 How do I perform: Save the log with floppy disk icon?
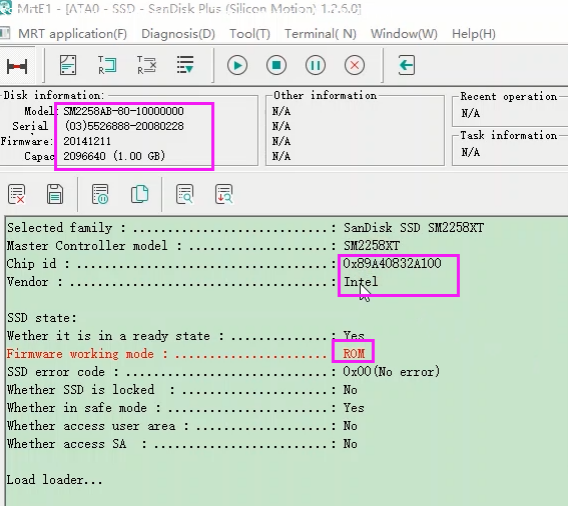click(55, 194)
